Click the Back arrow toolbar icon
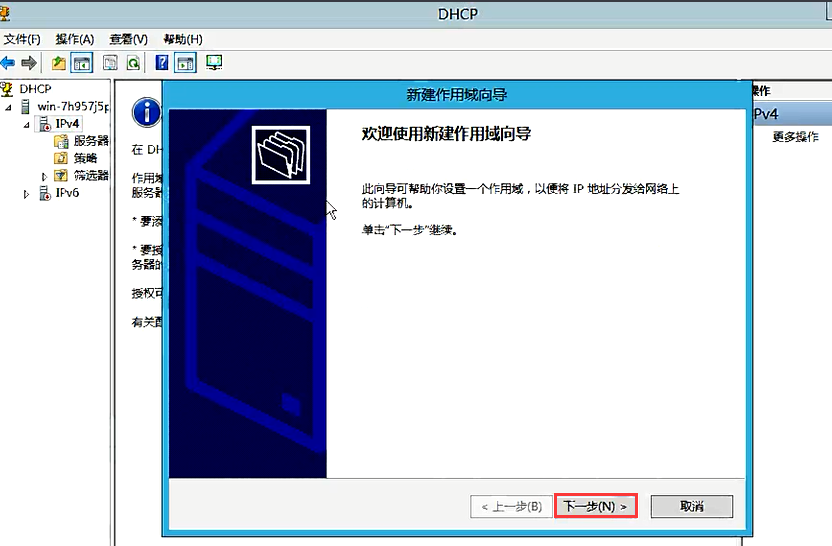 7,63
